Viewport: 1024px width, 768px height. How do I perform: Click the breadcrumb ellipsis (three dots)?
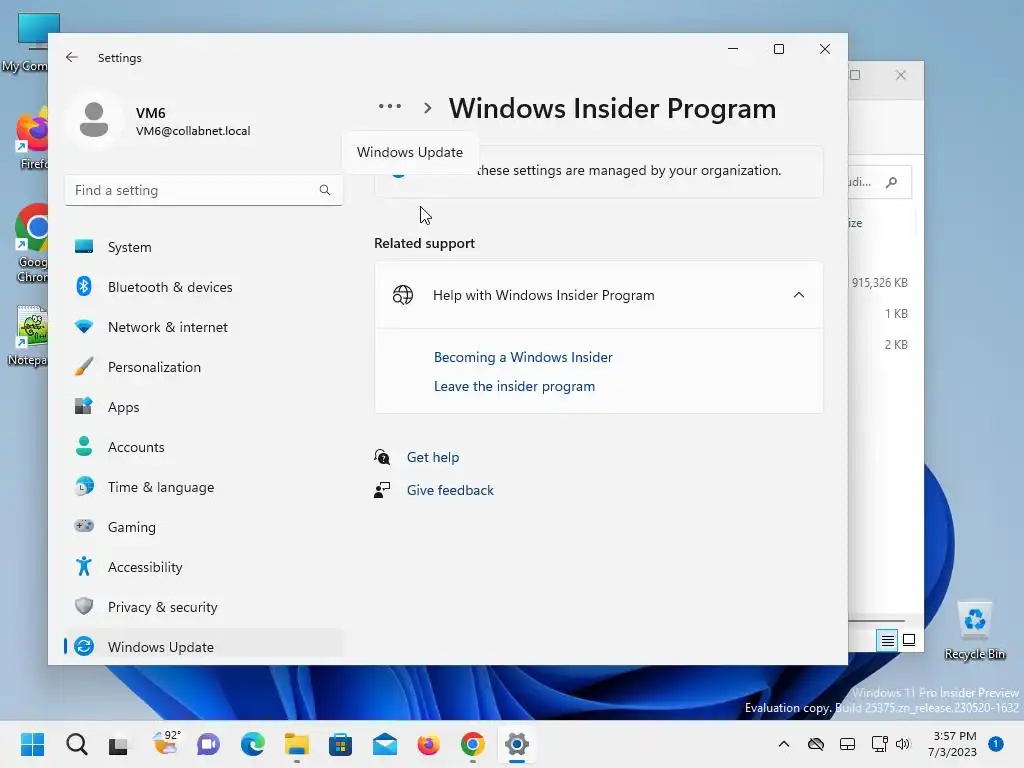(390, 106)
